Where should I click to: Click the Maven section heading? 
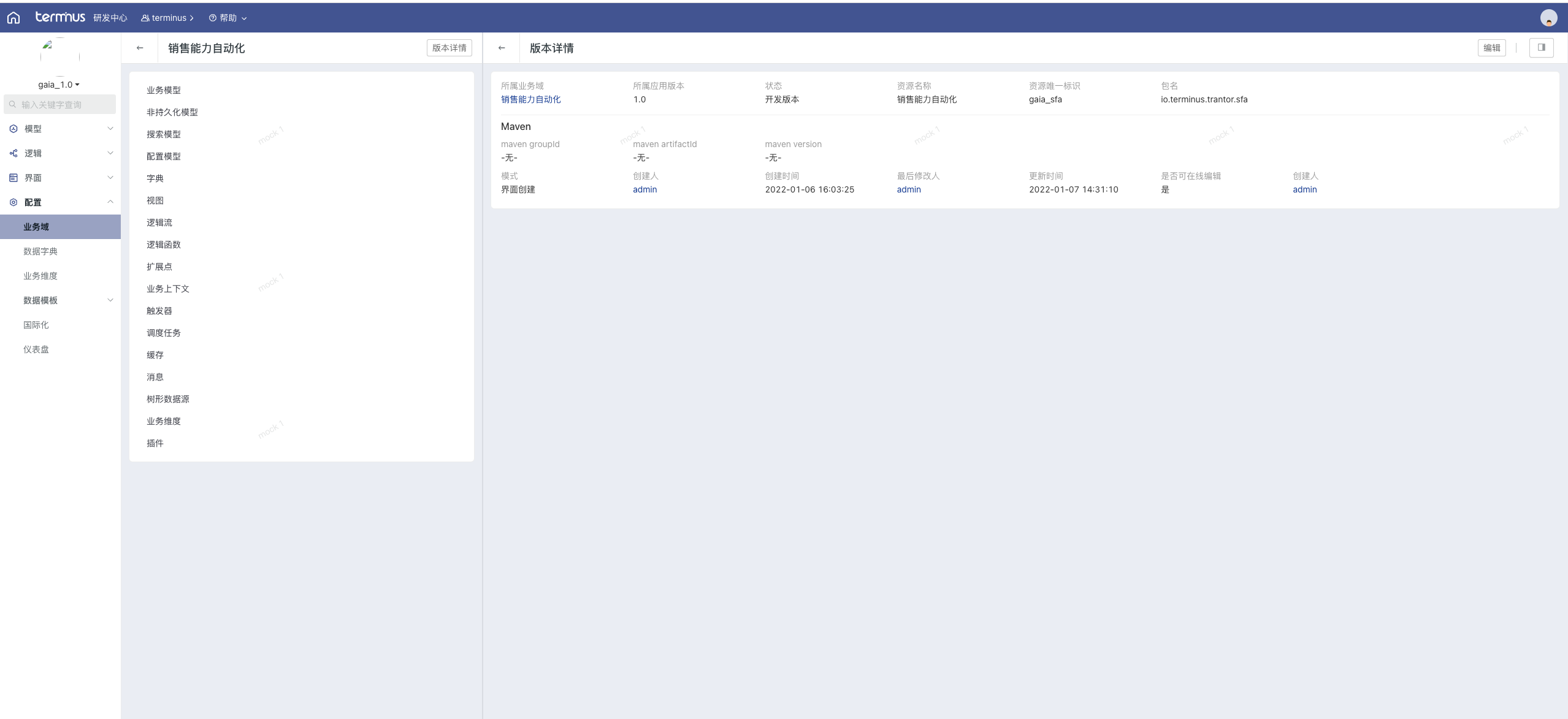point(516,126)
